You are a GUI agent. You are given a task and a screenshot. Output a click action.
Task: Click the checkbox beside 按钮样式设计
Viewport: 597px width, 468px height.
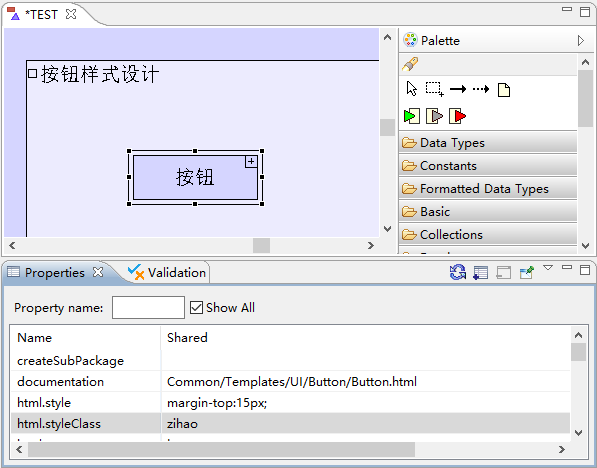[32, 73]
